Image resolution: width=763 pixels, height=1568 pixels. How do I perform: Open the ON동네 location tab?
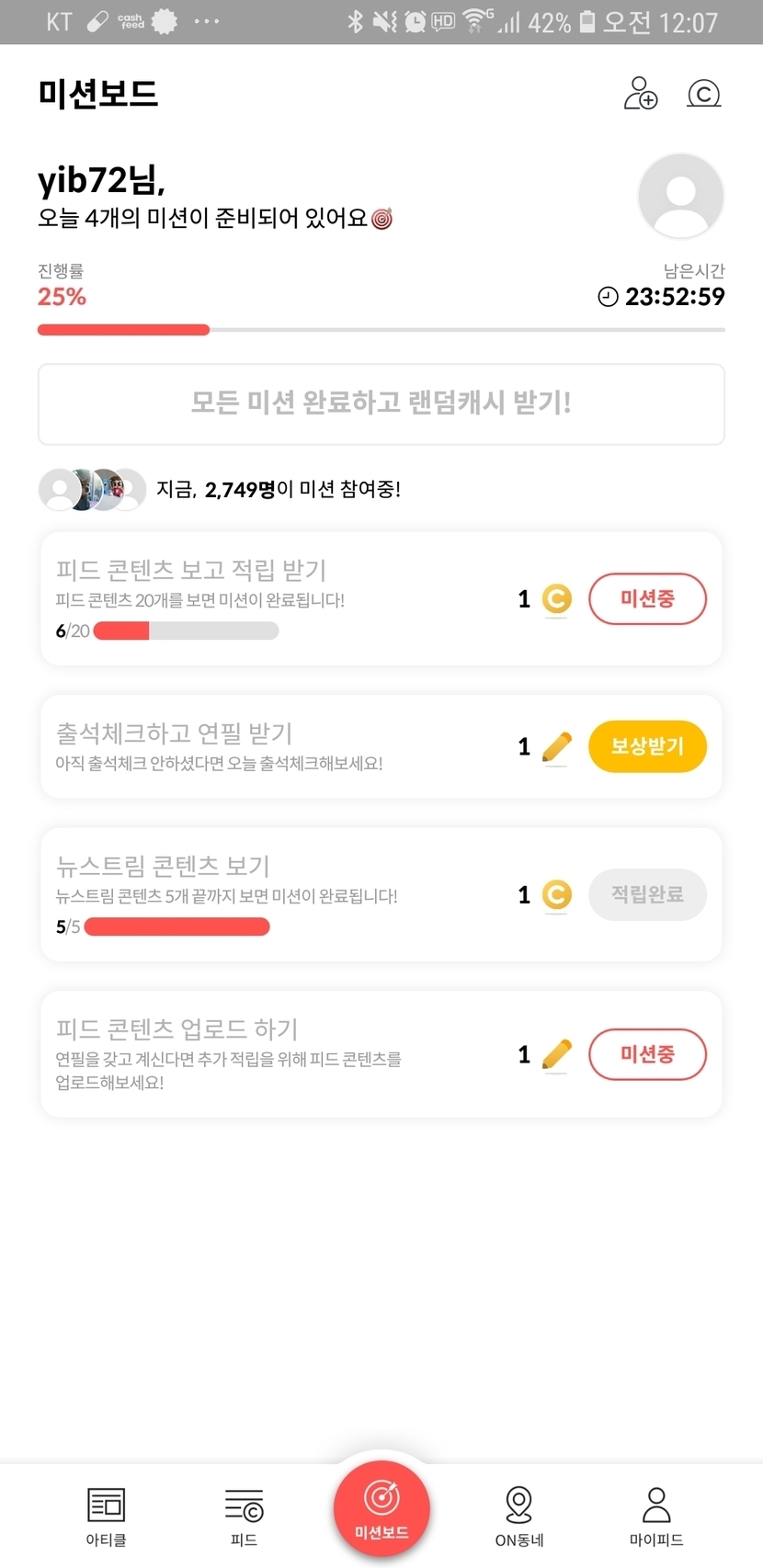(519, 1515)
